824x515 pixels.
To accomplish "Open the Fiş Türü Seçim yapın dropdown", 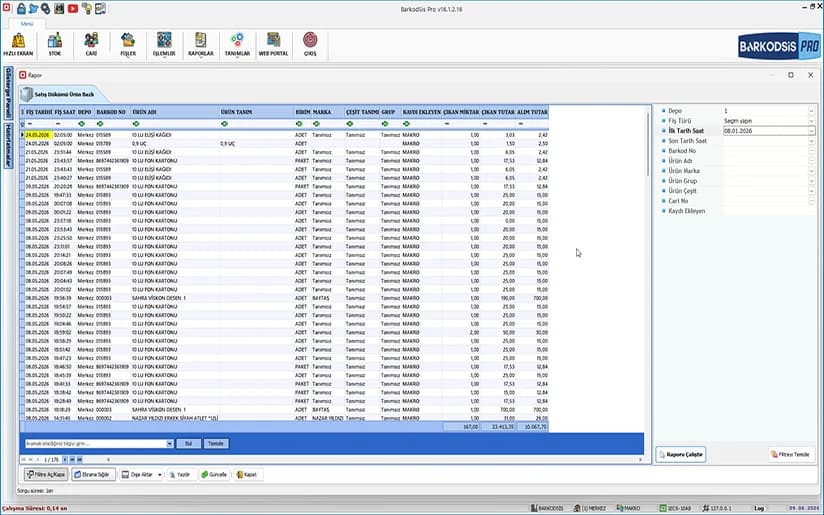I will 811,121.
